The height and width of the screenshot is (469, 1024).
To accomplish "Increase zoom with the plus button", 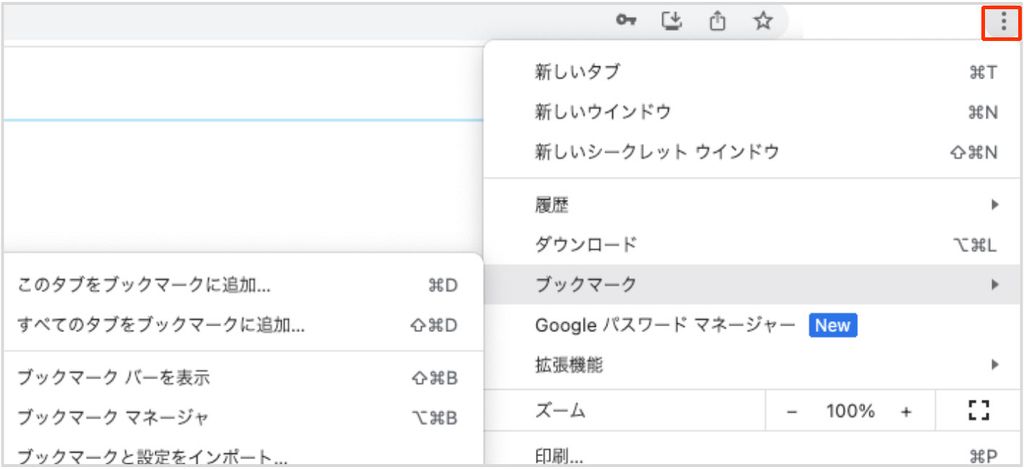I will [x=906, y=412].
